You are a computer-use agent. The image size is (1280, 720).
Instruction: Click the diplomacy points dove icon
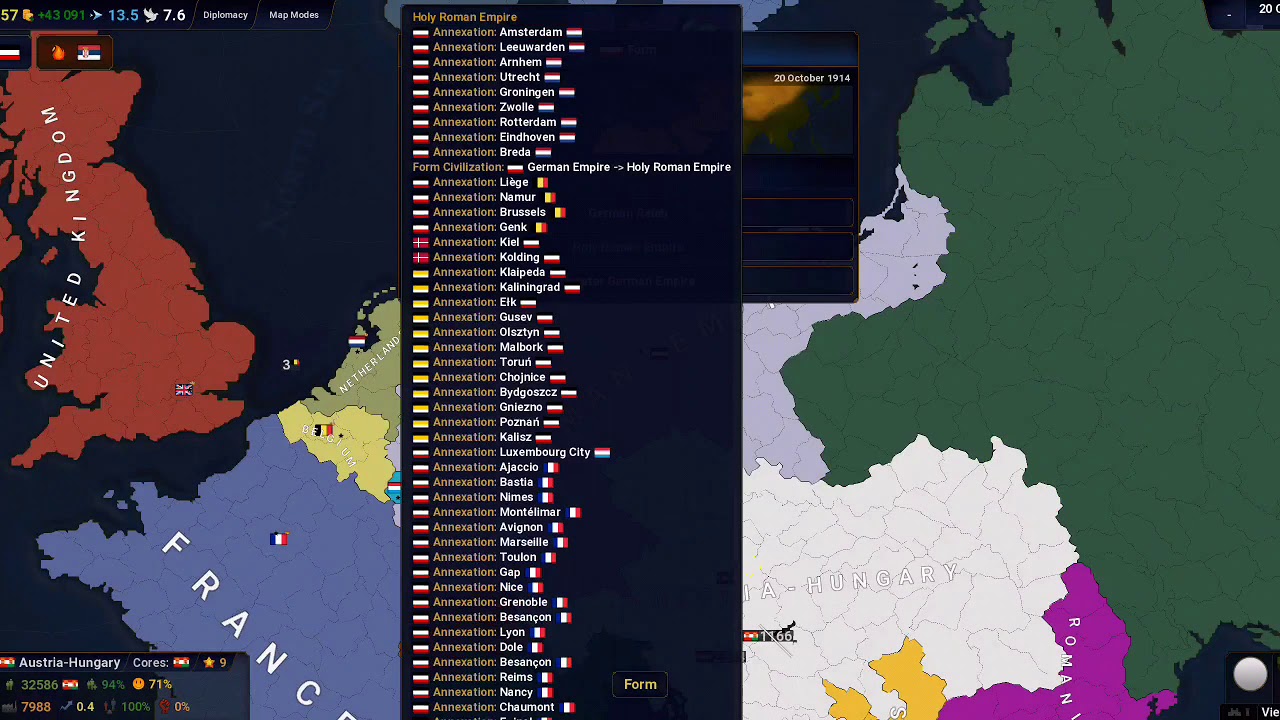[151, 15]
